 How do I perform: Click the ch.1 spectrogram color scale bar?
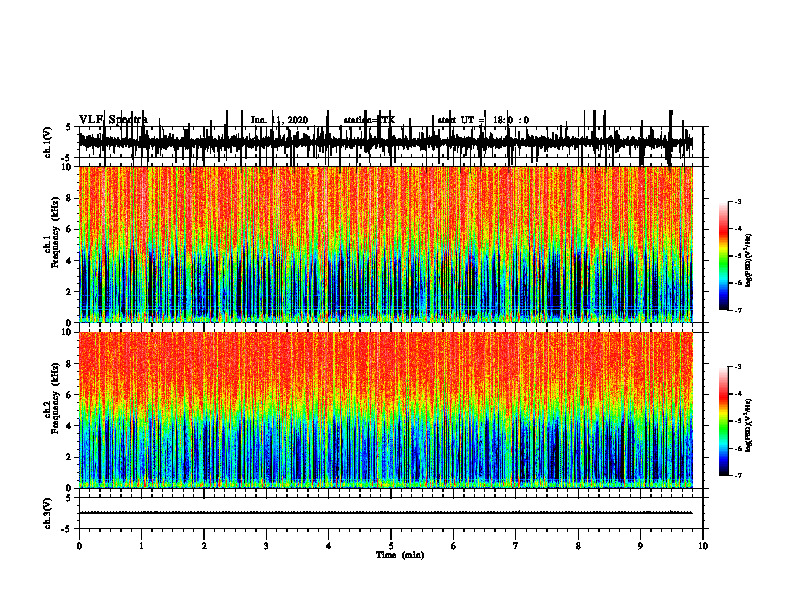pos(723,256)
